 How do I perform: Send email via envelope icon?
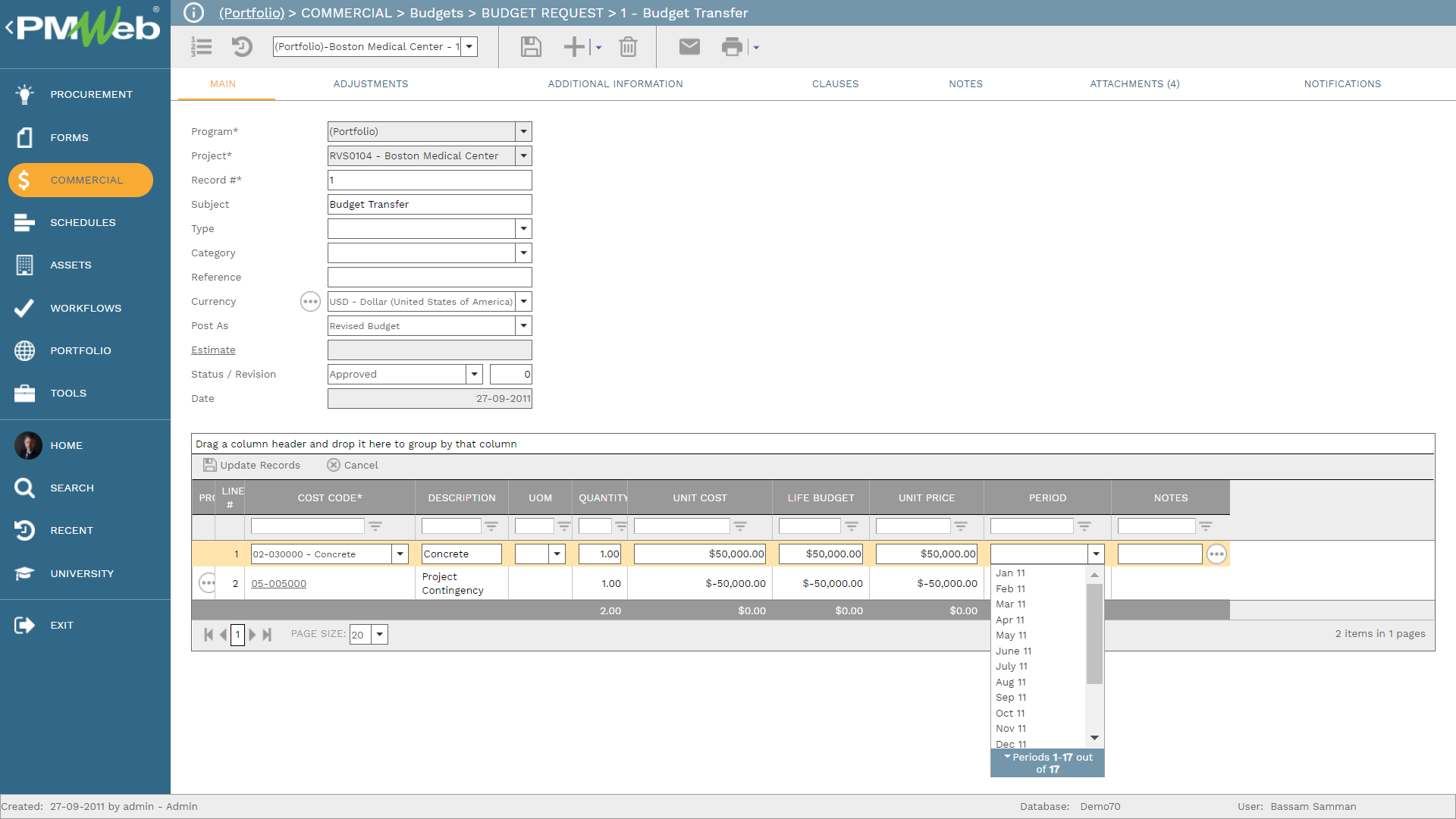(689, 47)
